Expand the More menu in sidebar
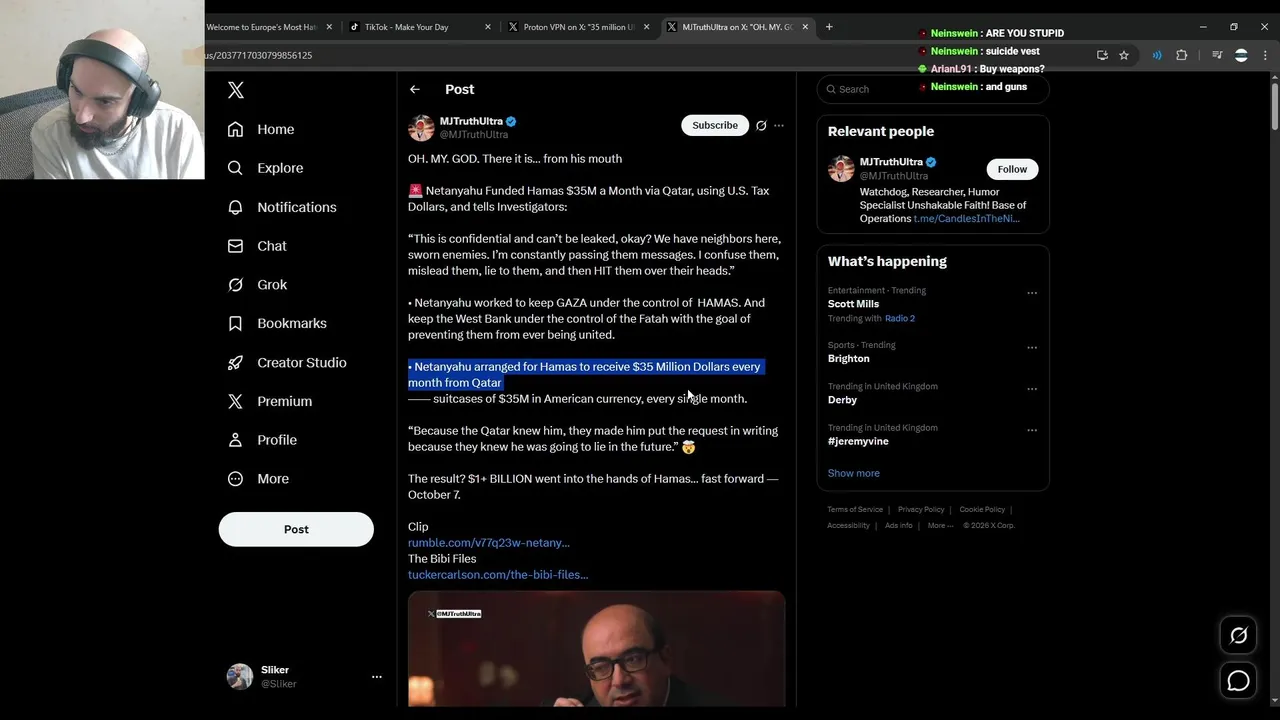Viewport: 1280px width, 720px height. coord(257,479)
